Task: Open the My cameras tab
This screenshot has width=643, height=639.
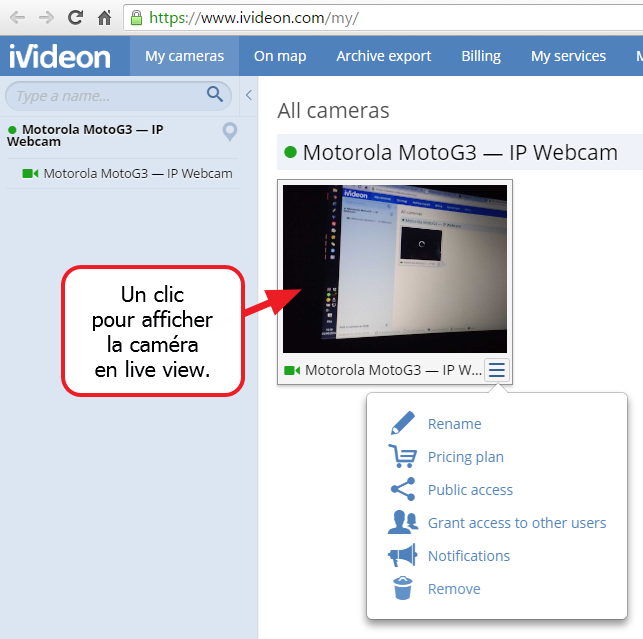Action: point(185,56)
